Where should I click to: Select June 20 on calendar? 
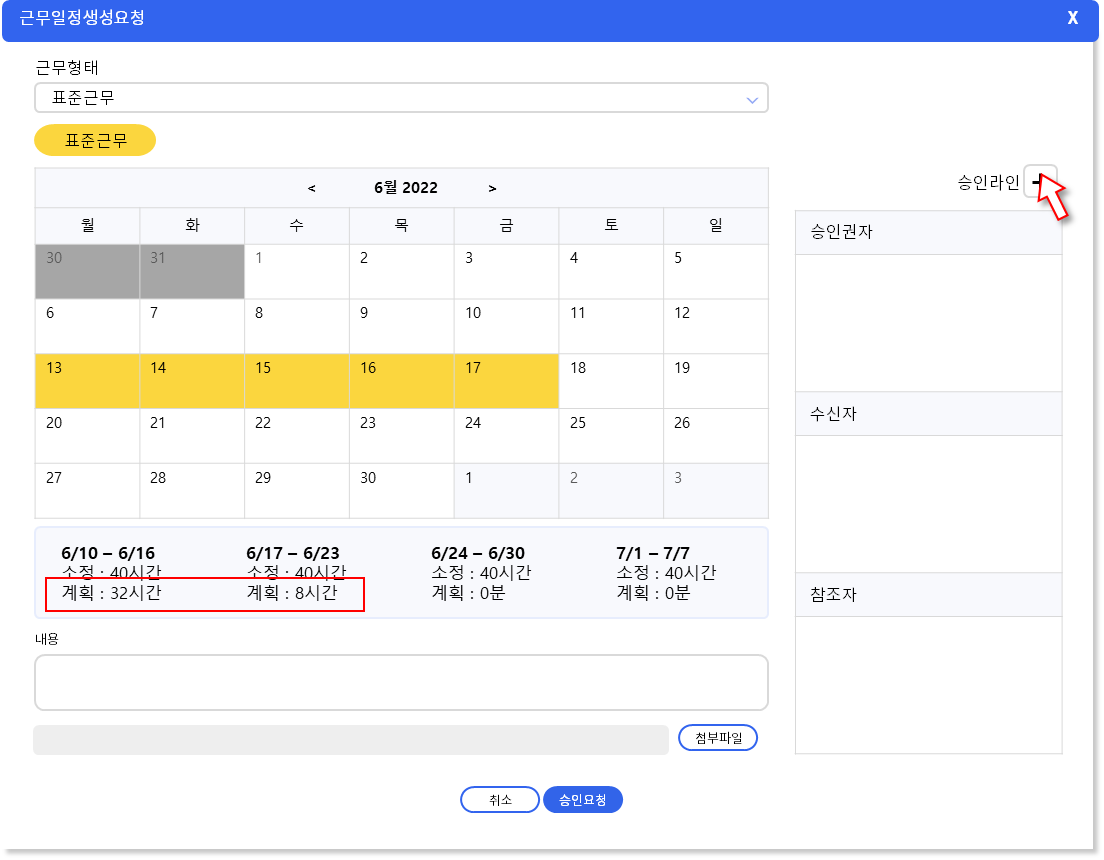click(87, 436)
